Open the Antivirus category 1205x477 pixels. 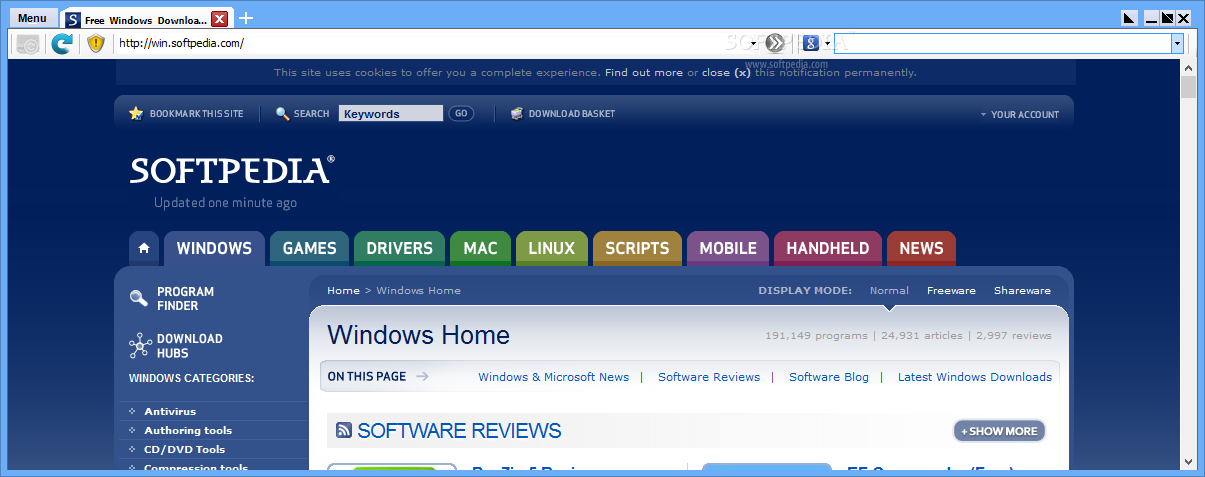[170, 411]
